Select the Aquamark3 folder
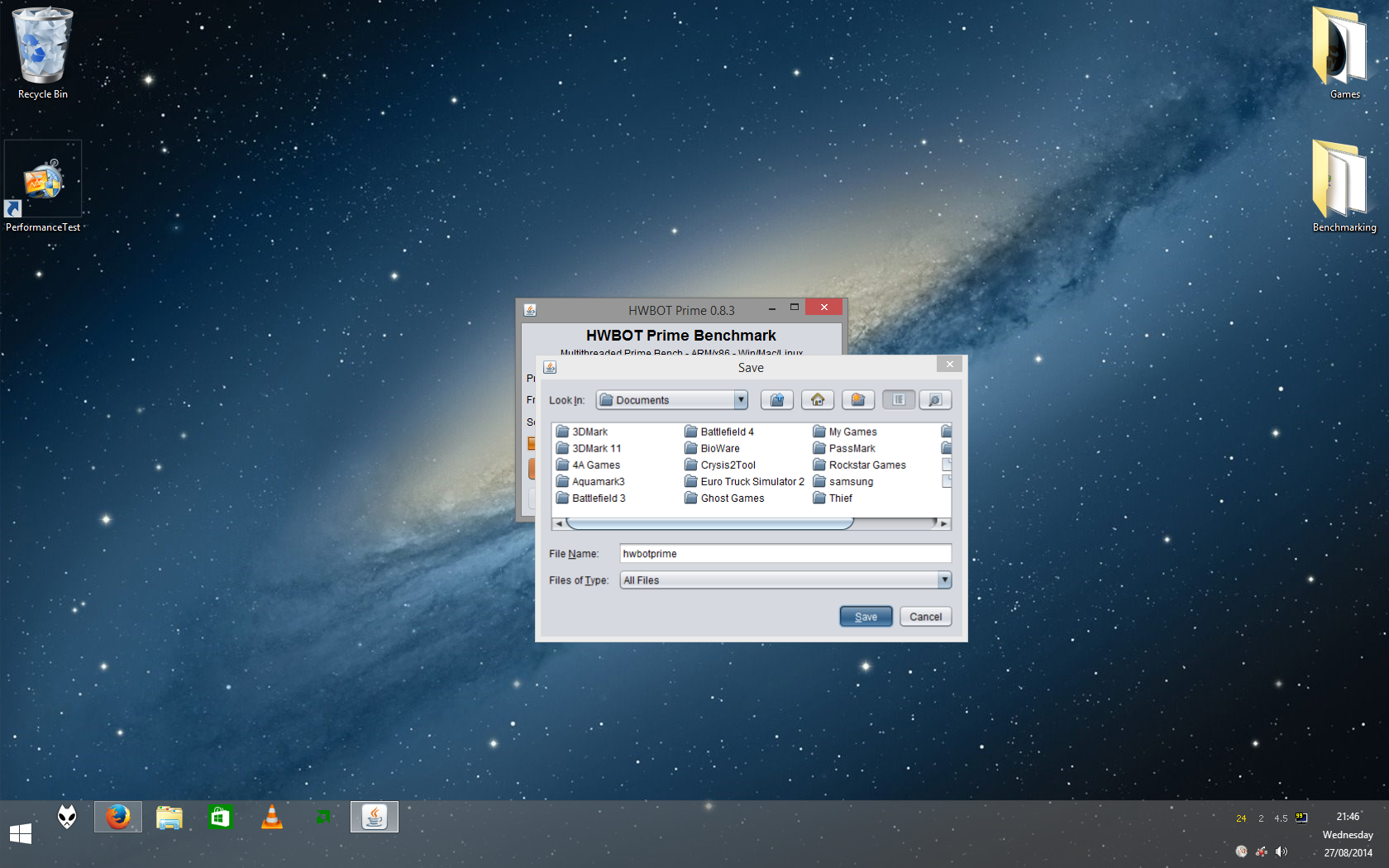1389x868 pixels. tap(590, 481)
